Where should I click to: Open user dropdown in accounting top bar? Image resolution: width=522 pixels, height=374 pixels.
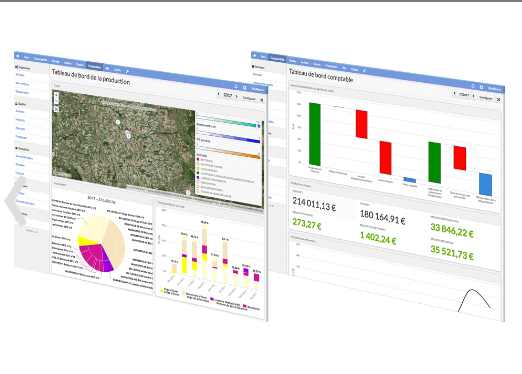click(x=494, y=89)
